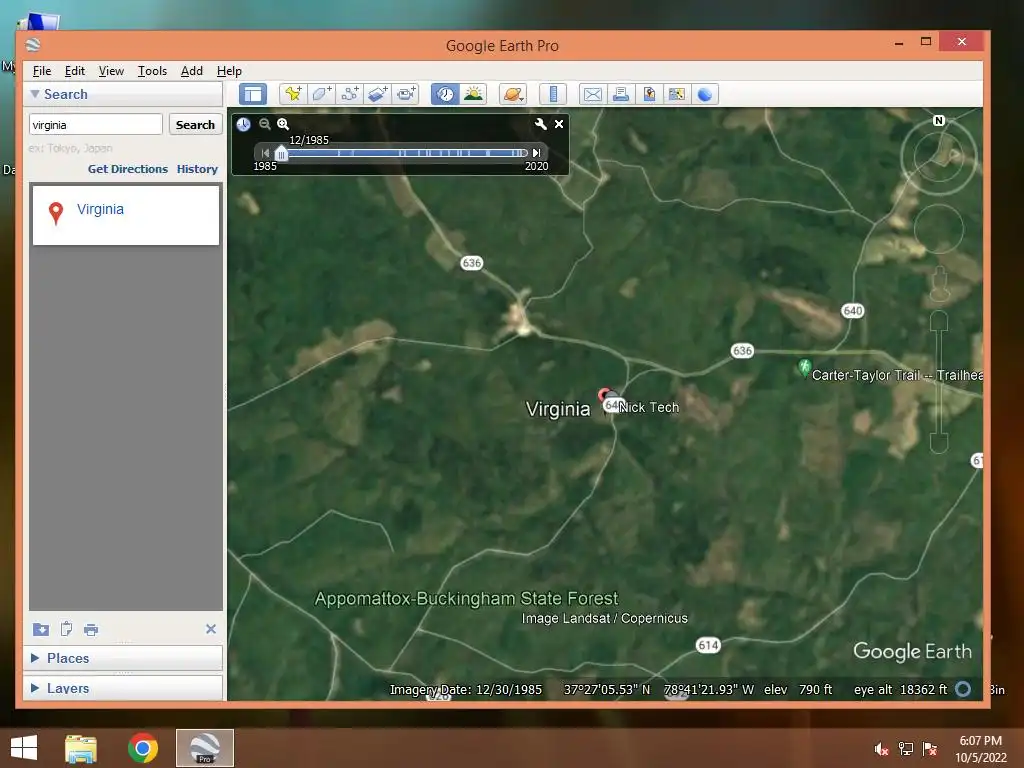Open the Tools menu

click(x=152, y=71)
